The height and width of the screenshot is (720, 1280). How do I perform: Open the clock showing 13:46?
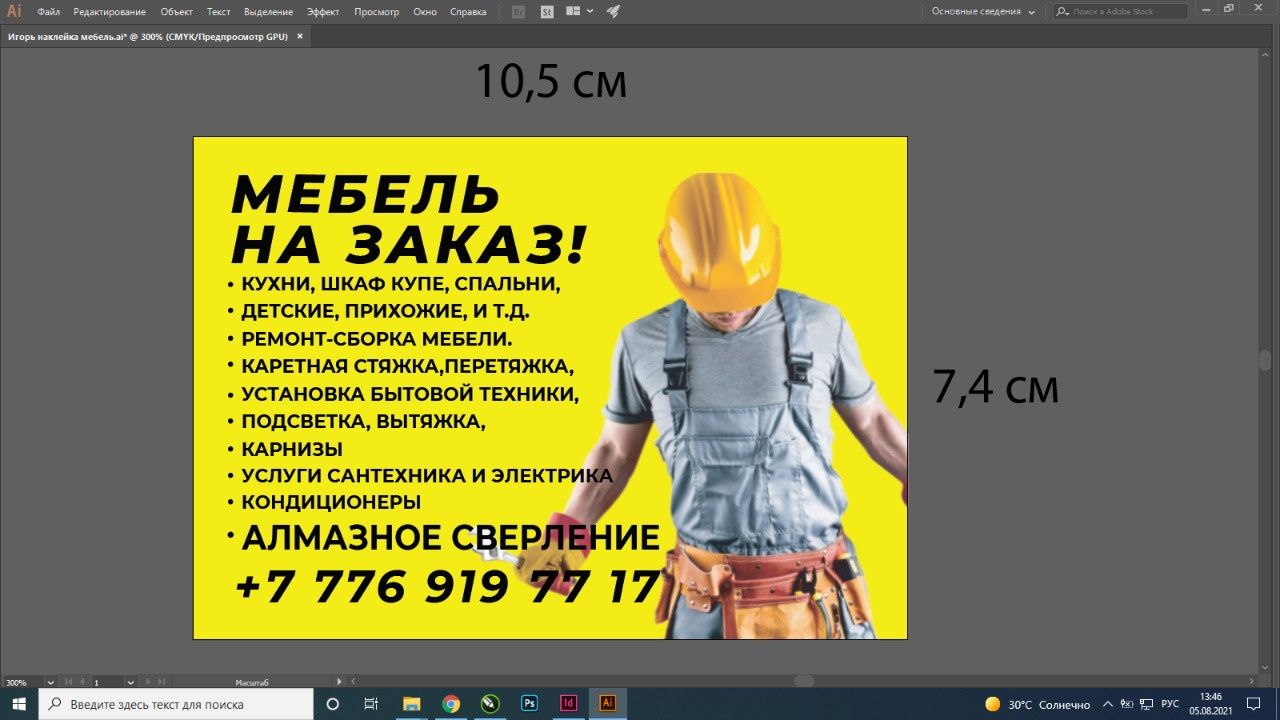click(x=1211, y=704)
